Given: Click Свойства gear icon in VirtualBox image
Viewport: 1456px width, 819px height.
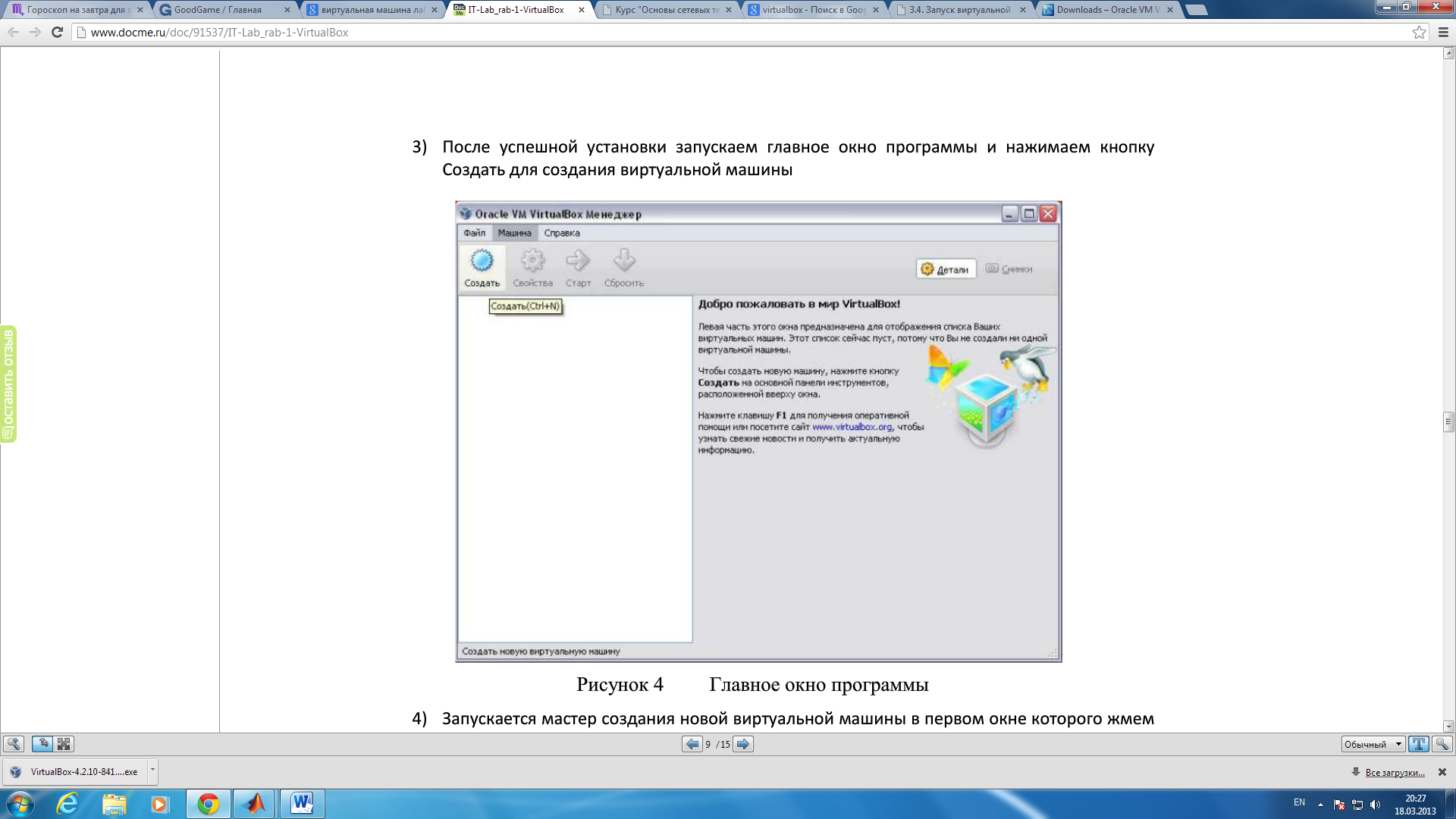Looking at the screenshot, I should [x=532, y=268].
